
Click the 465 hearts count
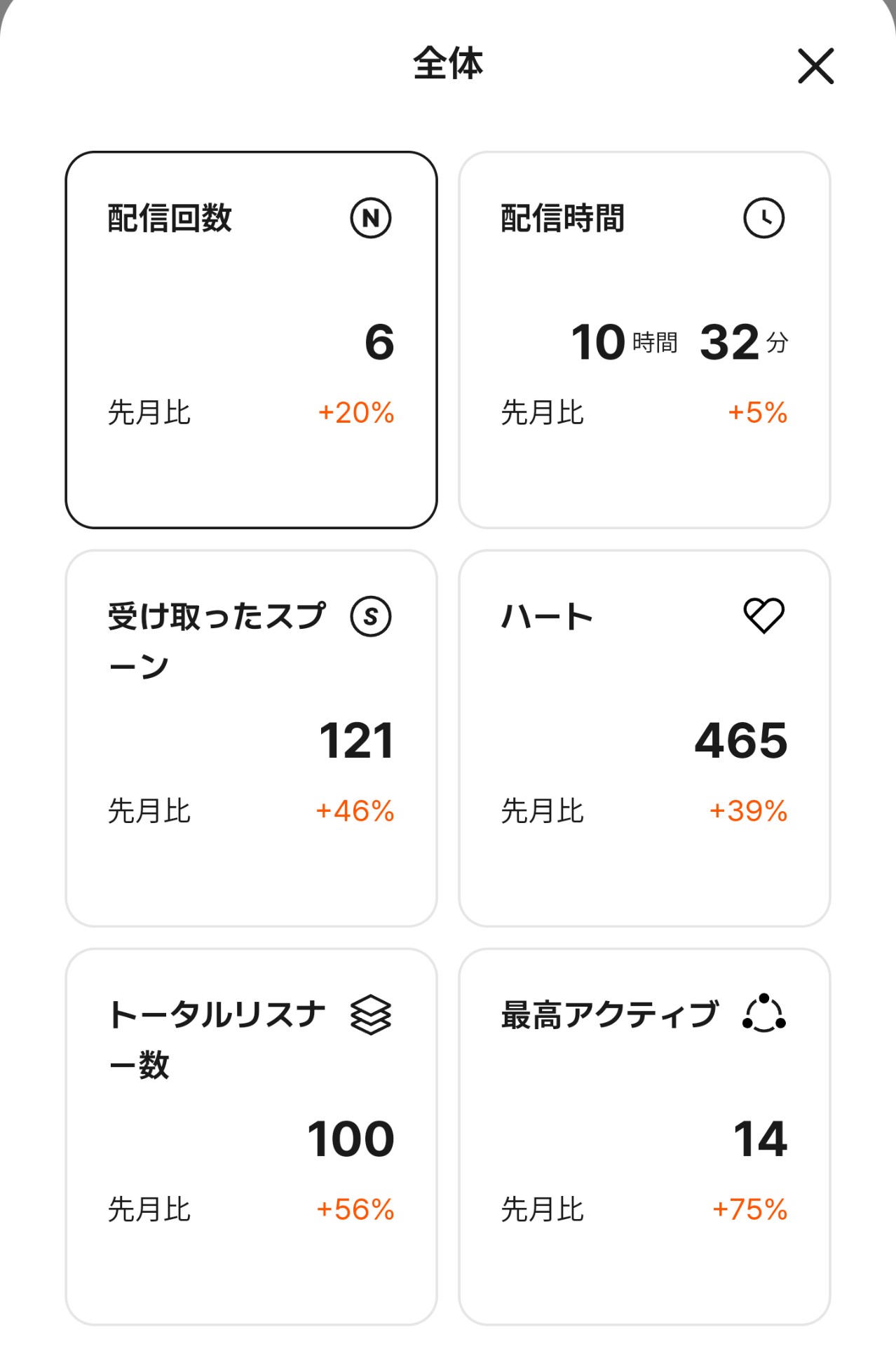pyautogui.click(x=741, y=740)
